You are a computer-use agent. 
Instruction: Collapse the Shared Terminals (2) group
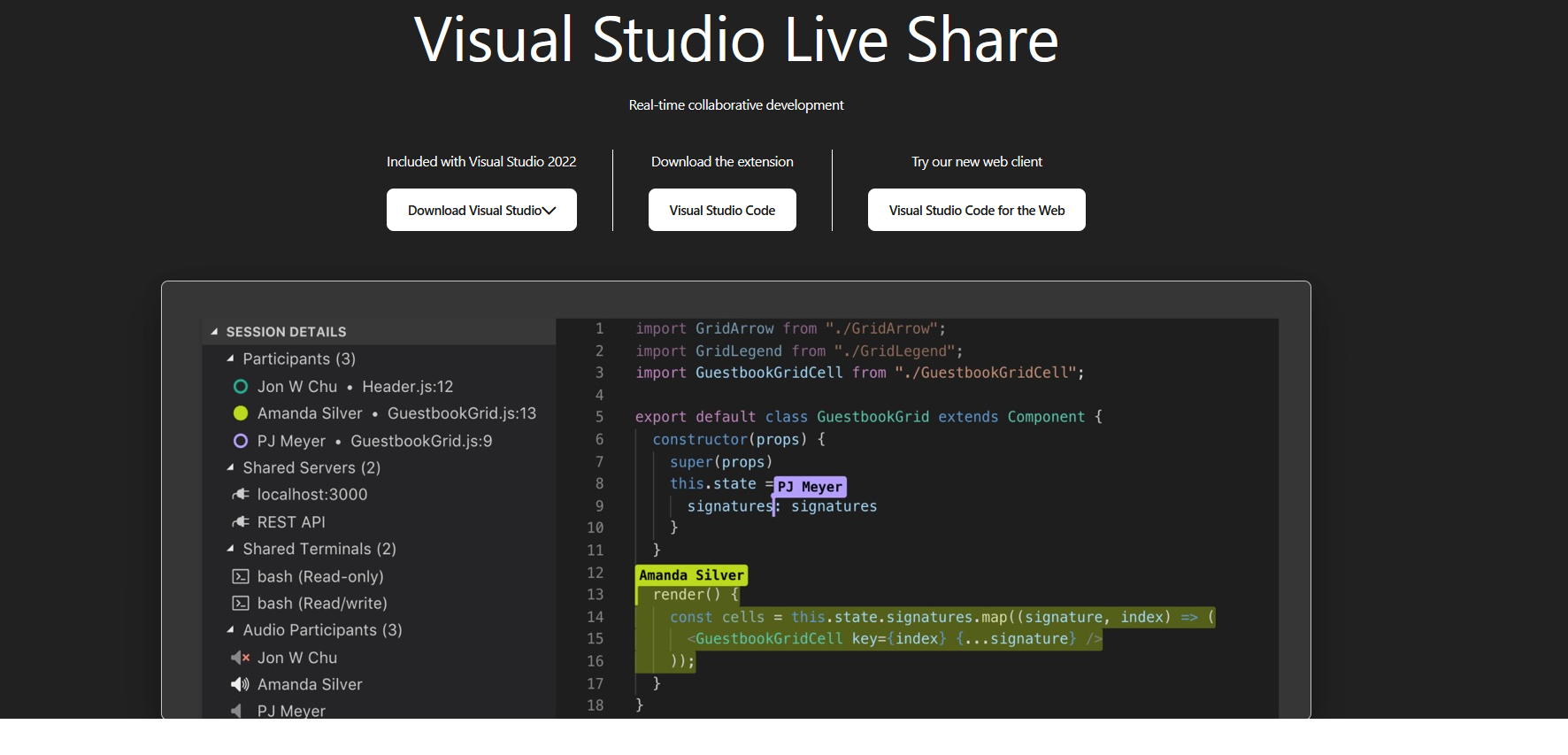(230, 549)
